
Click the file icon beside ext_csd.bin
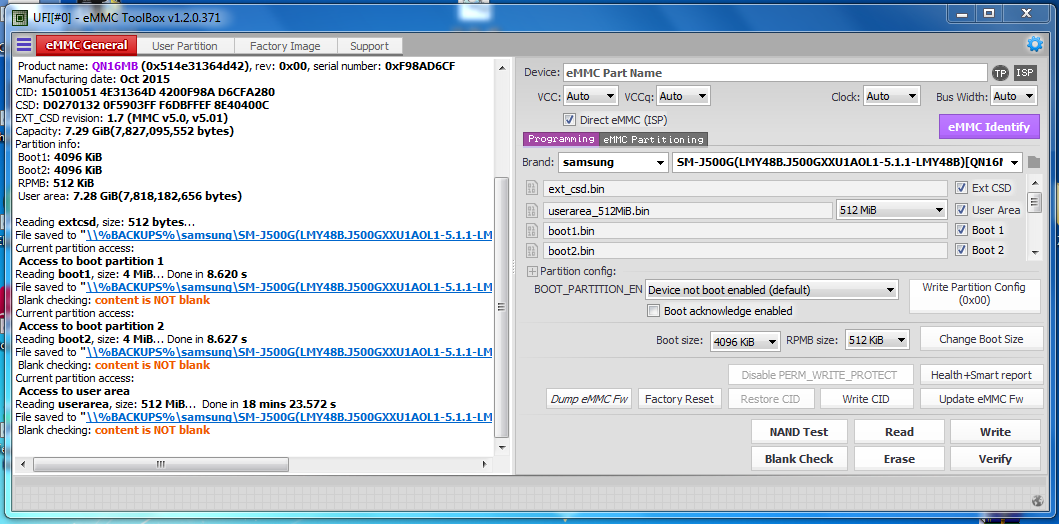[x=532, y=188]
